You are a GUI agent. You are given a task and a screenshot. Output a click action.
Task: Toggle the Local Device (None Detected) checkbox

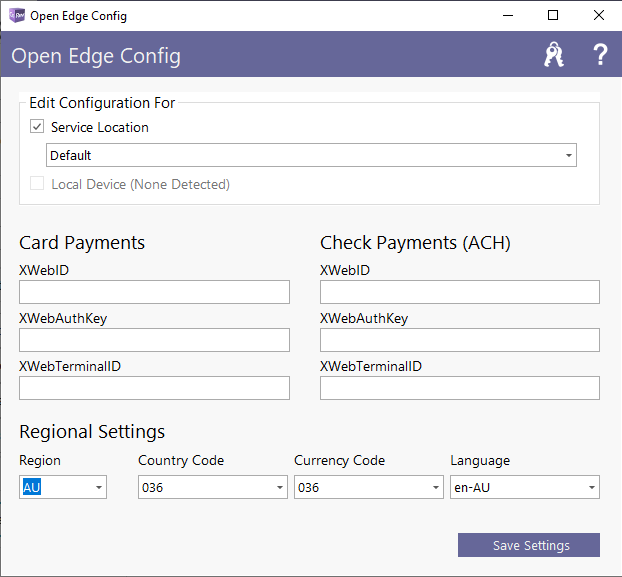pyautogui.click(x=37, y=184)
